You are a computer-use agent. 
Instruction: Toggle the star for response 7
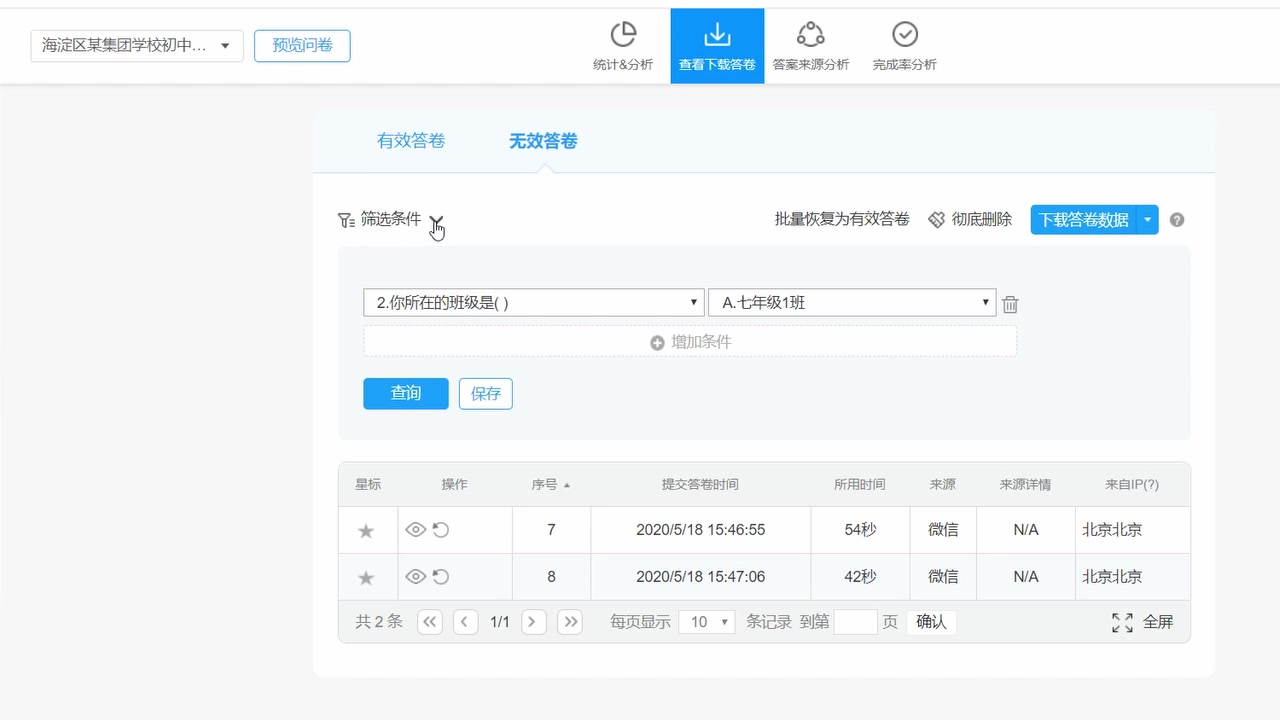366,531
